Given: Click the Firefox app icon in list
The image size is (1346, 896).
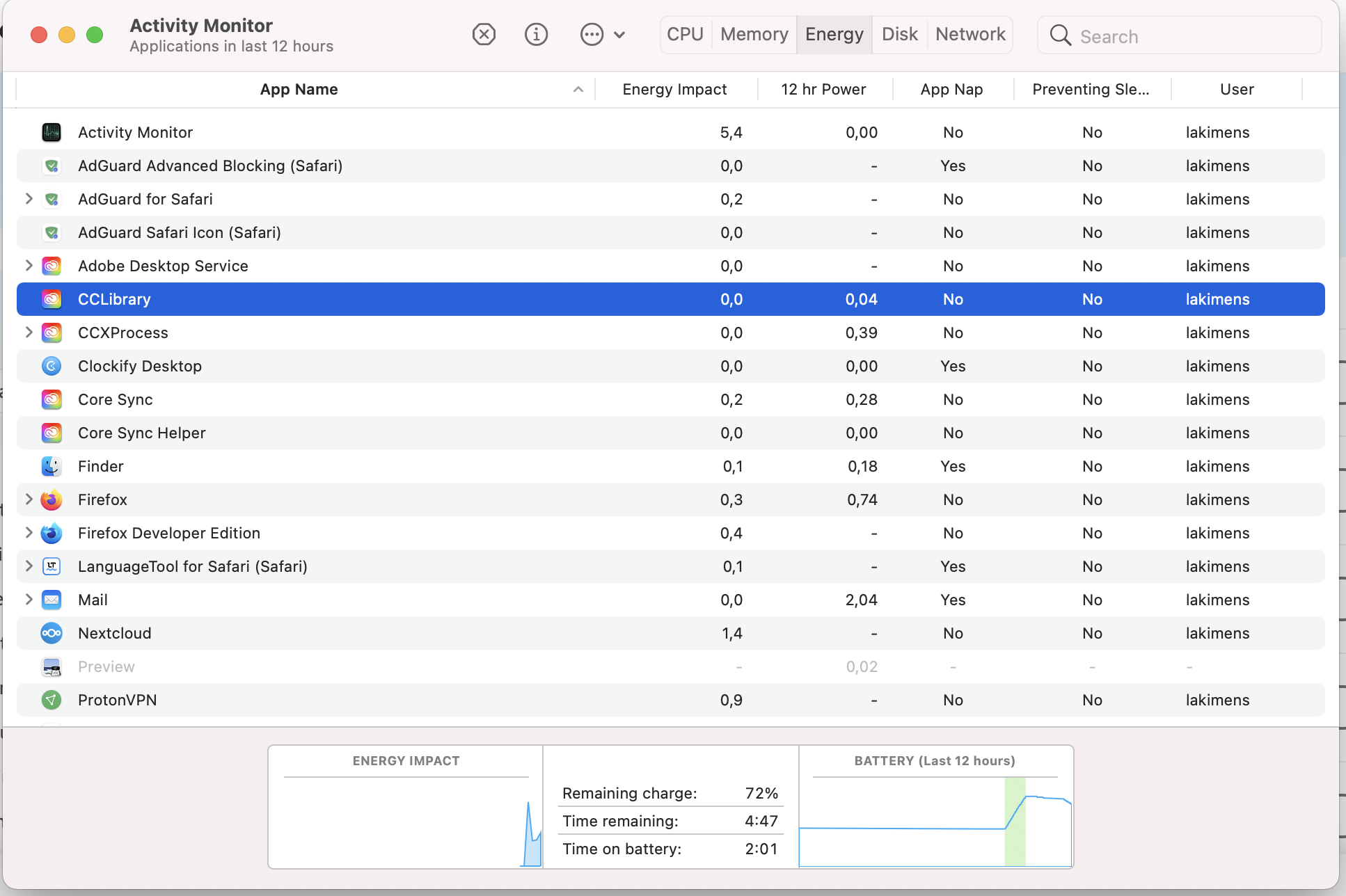Looking at the screenshot, I should point(52,499).
